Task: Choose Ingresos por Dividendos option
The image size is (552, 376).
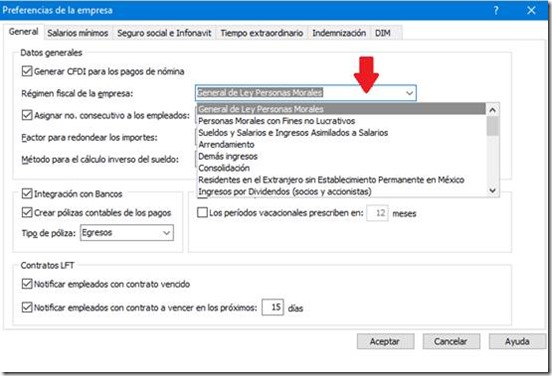Action: coord(341,192)
